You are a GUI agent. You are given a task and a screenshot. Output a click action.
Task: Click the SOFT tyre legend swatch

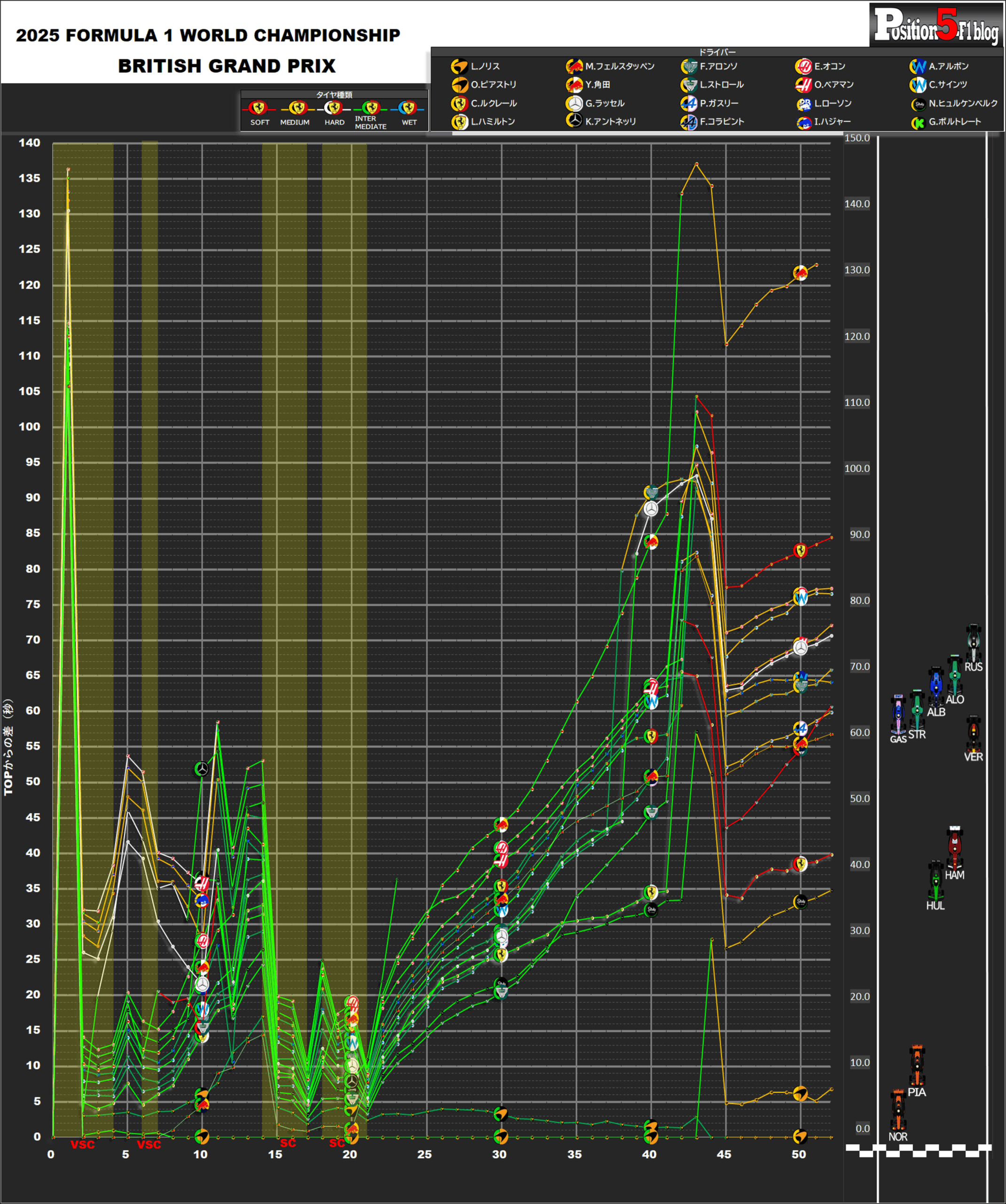coord(259,108)
